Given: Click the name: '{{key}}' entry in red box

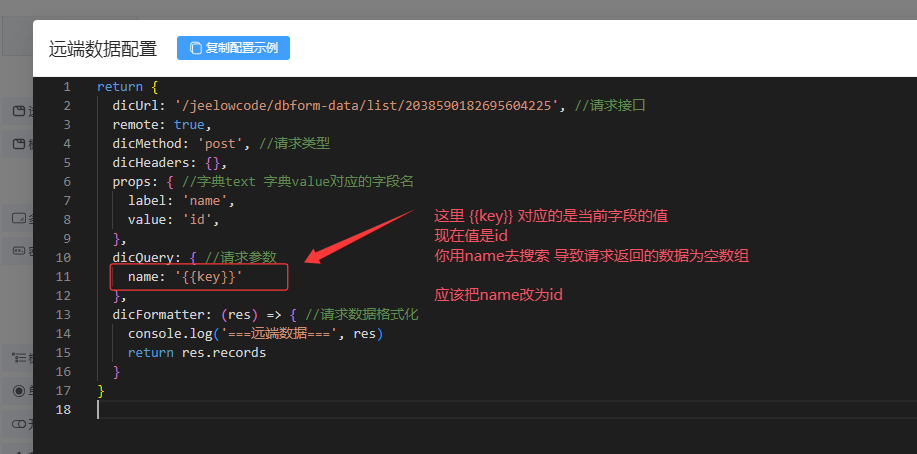Looking at the screenshot, I should coord(186,276).
